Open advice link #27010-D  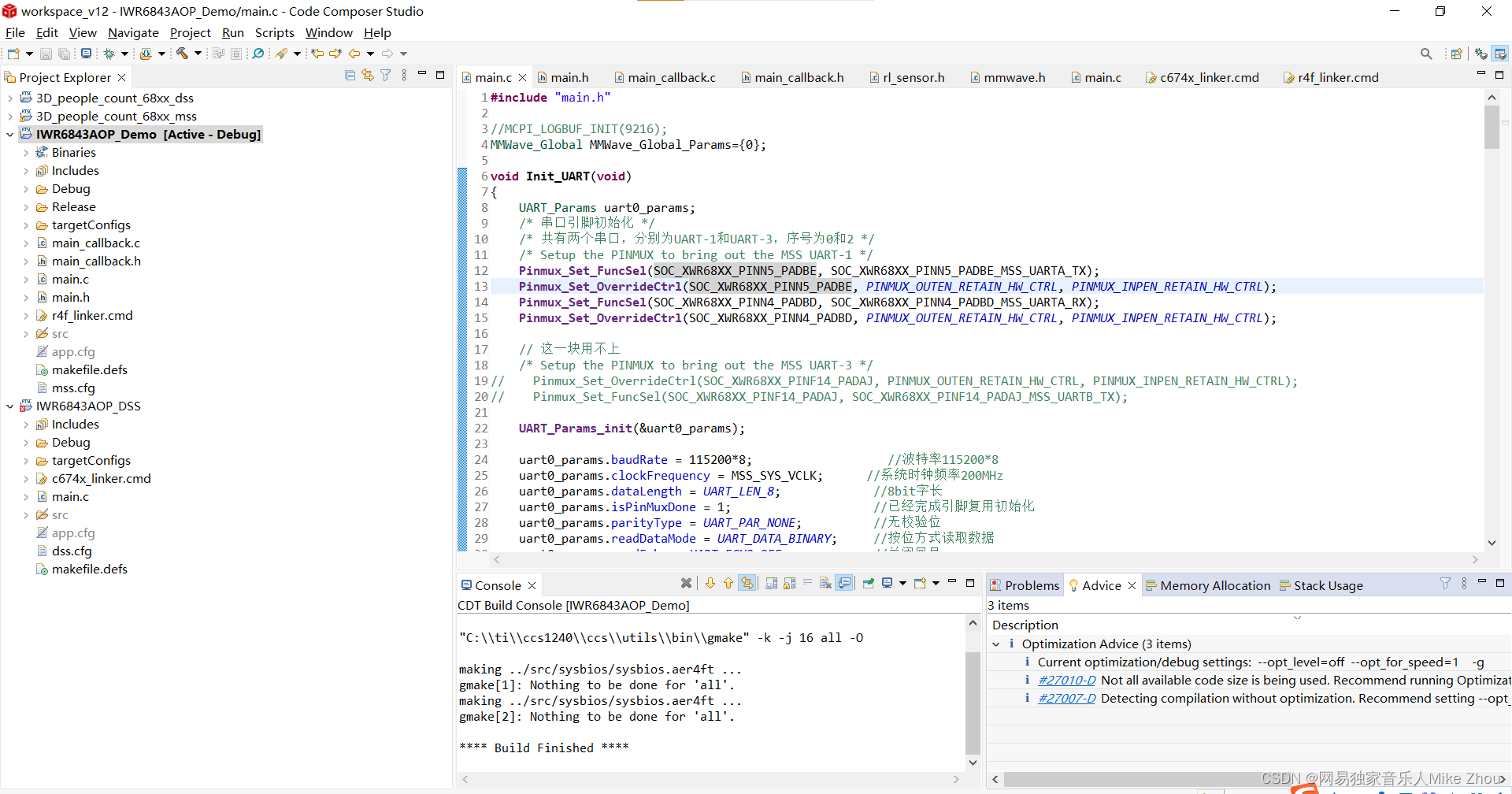coord(1066,680)
